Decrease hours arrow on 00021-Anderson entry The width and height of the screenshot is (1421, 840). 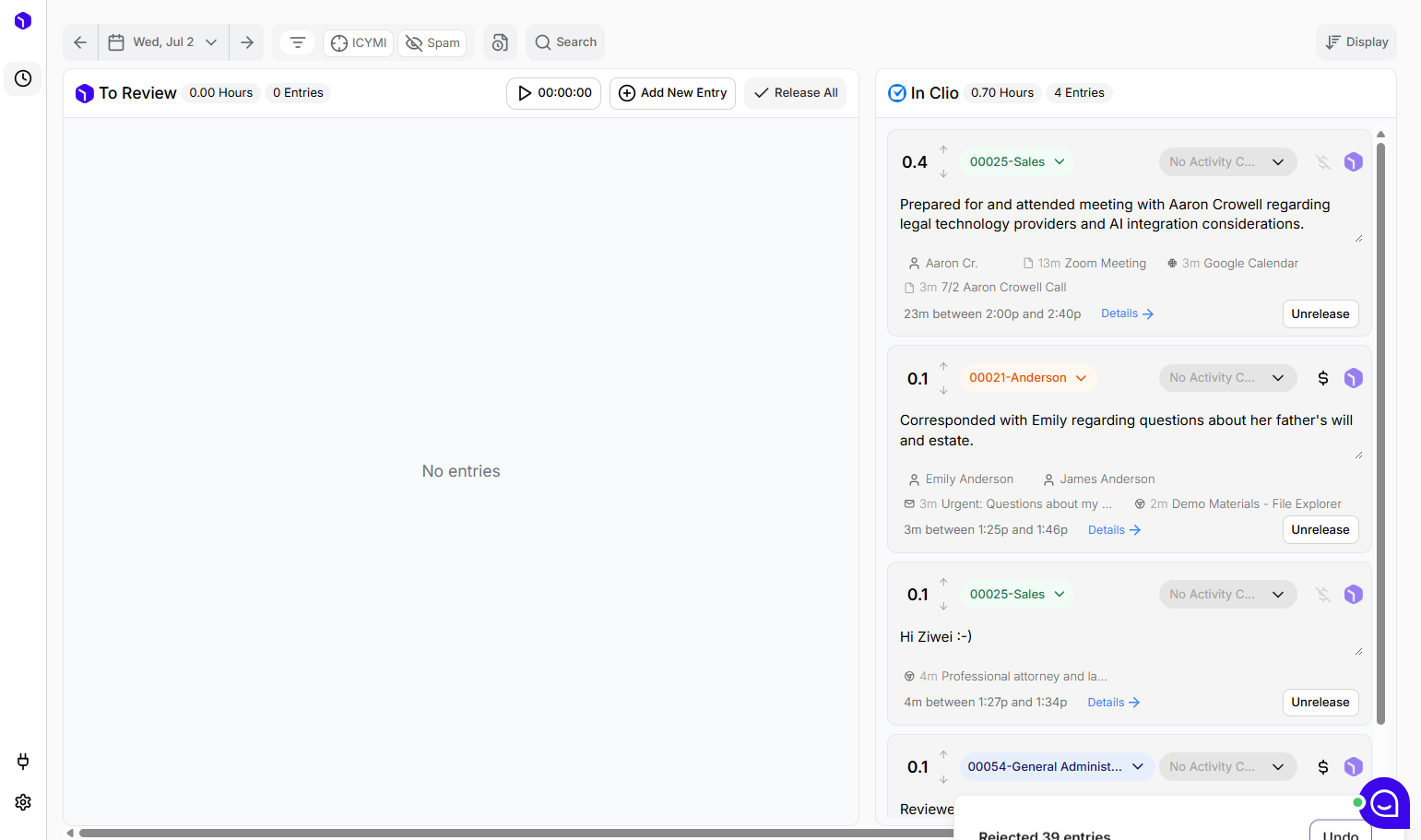coord(943,391)
